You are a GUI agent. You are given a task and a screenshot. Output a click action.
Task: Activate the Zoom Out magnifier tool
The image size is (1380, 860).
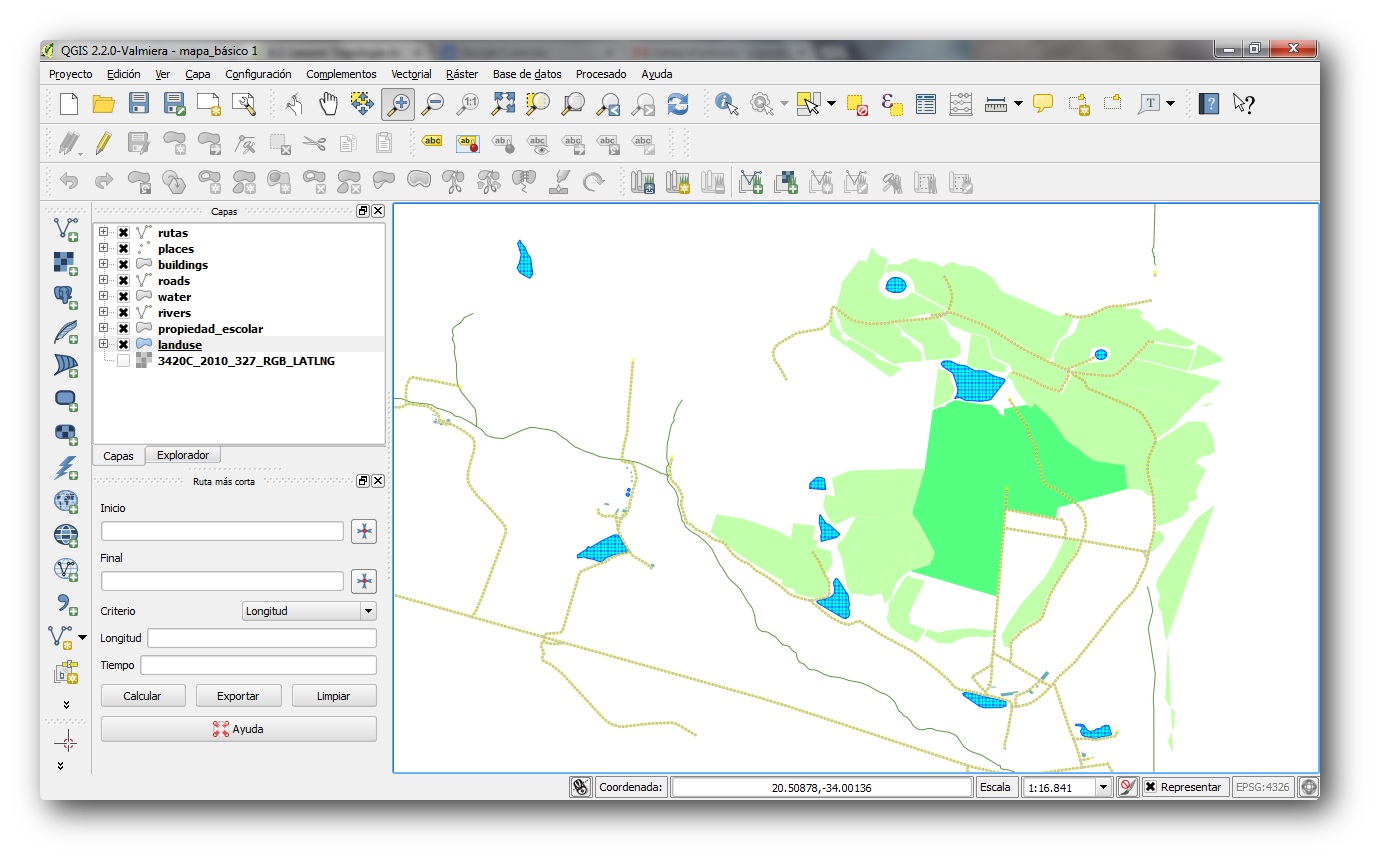pyautogui.click(x=432, y=103)
